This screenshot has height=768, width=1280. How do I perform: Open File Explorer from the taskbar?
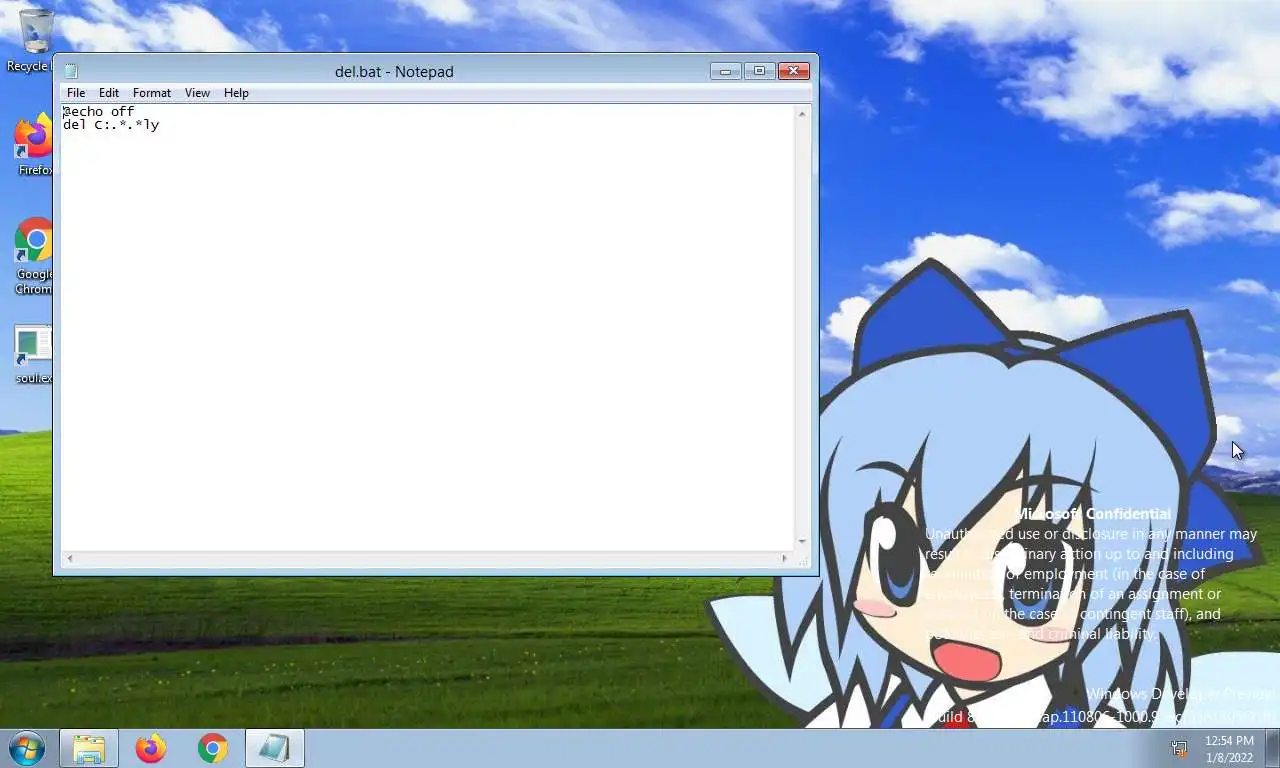(x=89, y=748)
